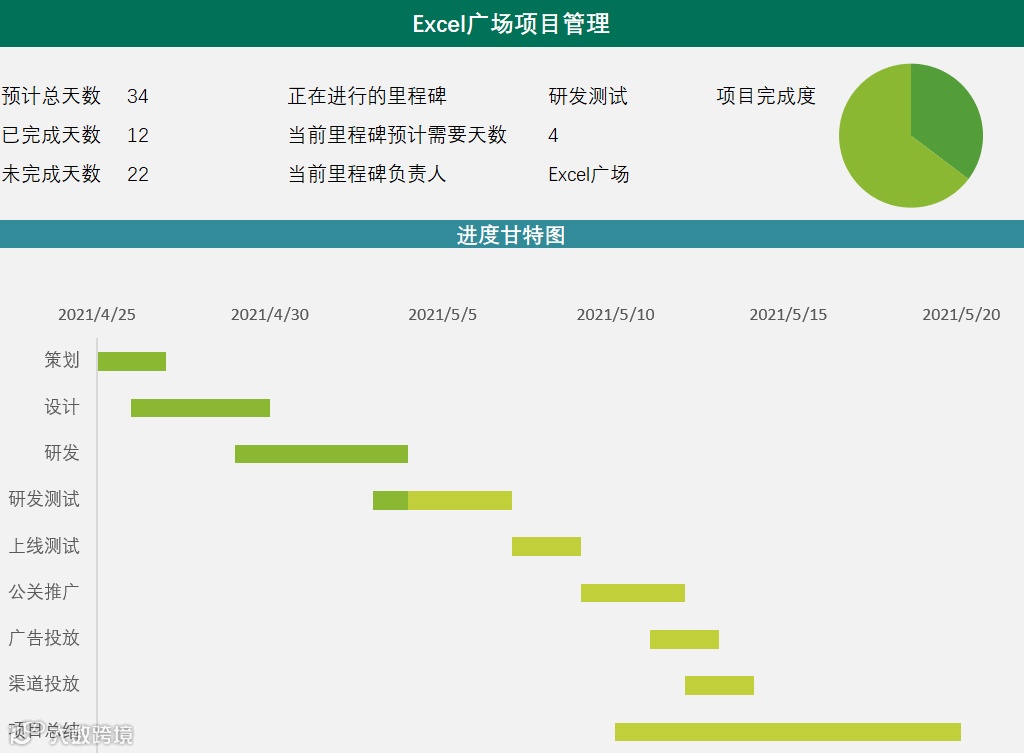Click the title 'Excel广场项目管理'
Screen dimensions: 1024x753
tap(511, 24)
